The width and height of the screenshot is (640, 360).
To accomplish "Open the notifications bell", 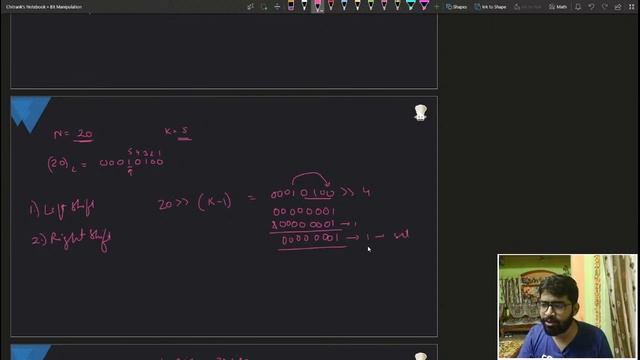I will (x=578, y=7).
